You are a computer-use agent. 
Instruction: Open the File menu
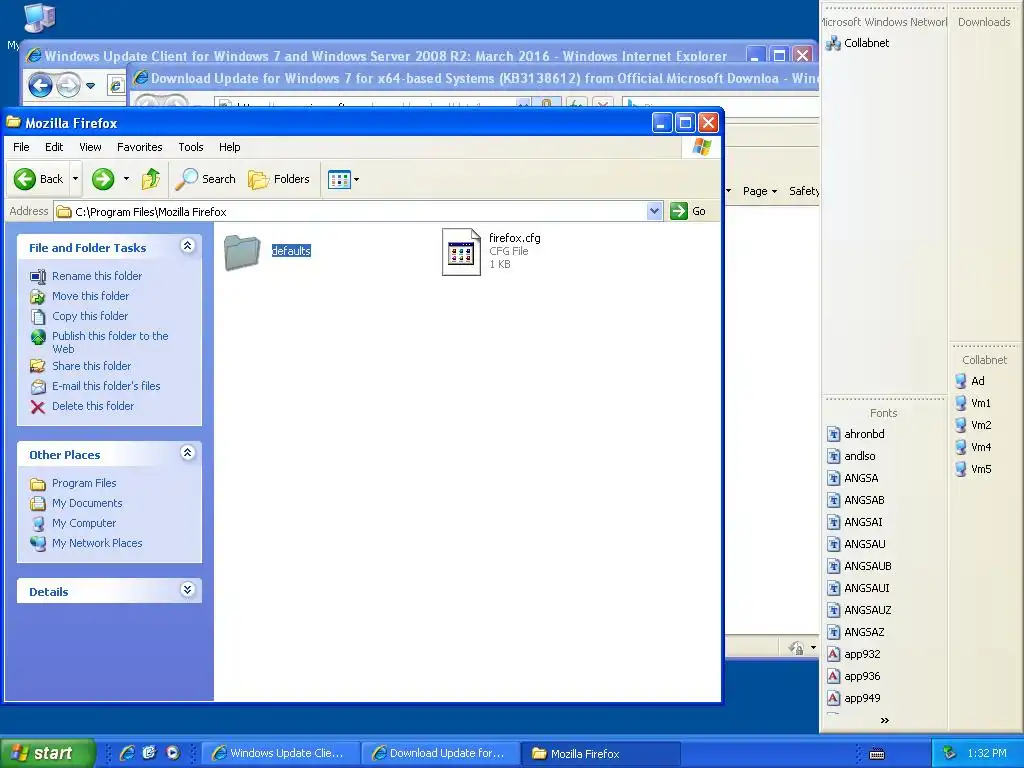21,147
